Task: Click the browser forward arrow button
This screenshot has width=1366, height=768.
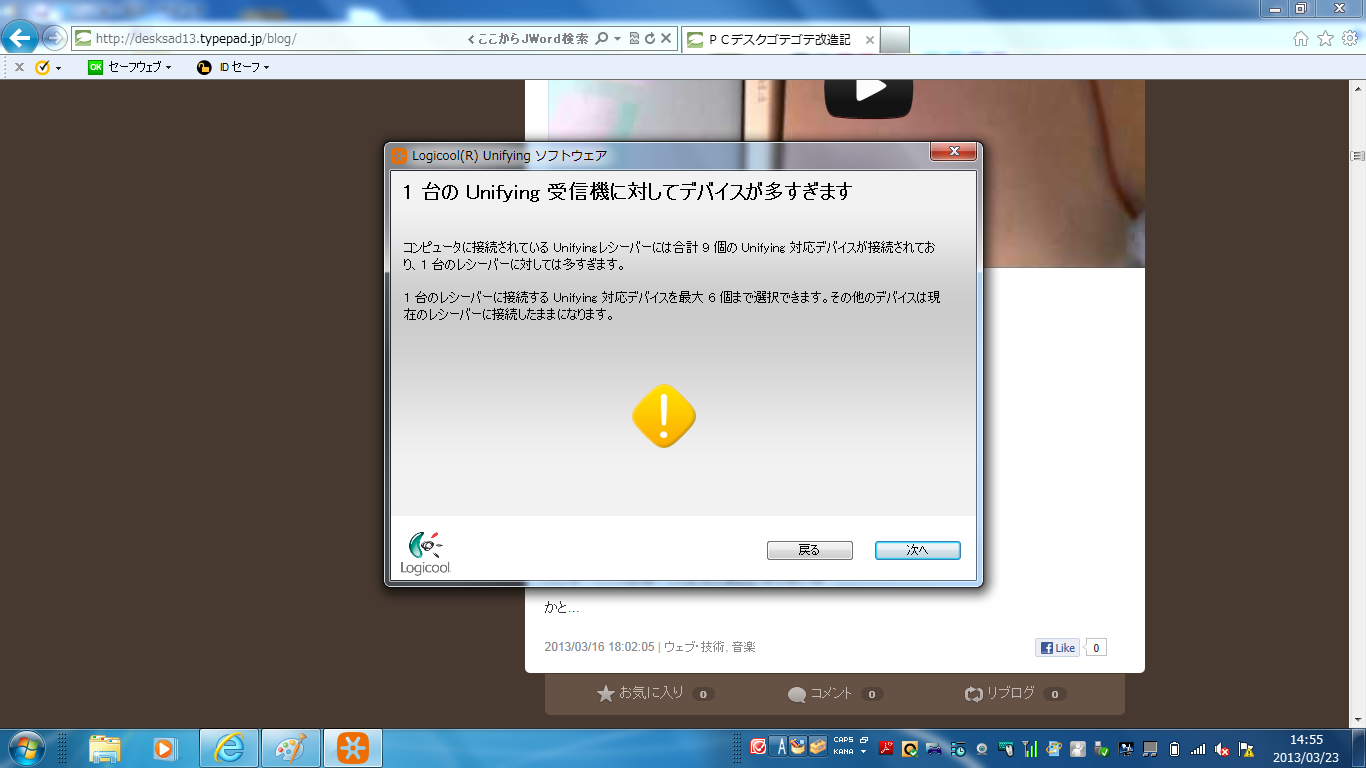Action: click(54, 39)
